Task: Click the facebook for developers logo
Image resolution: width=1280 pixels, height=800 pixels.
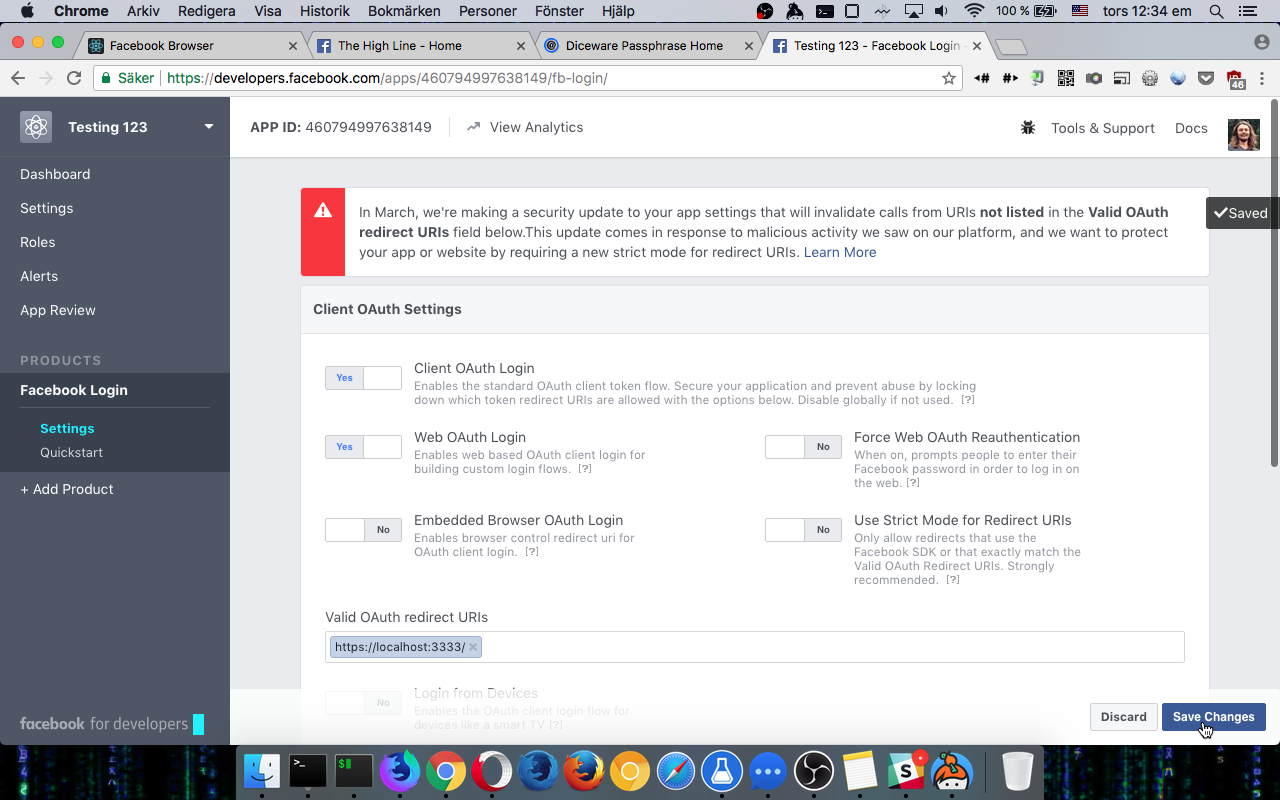Action: (112, 724)
